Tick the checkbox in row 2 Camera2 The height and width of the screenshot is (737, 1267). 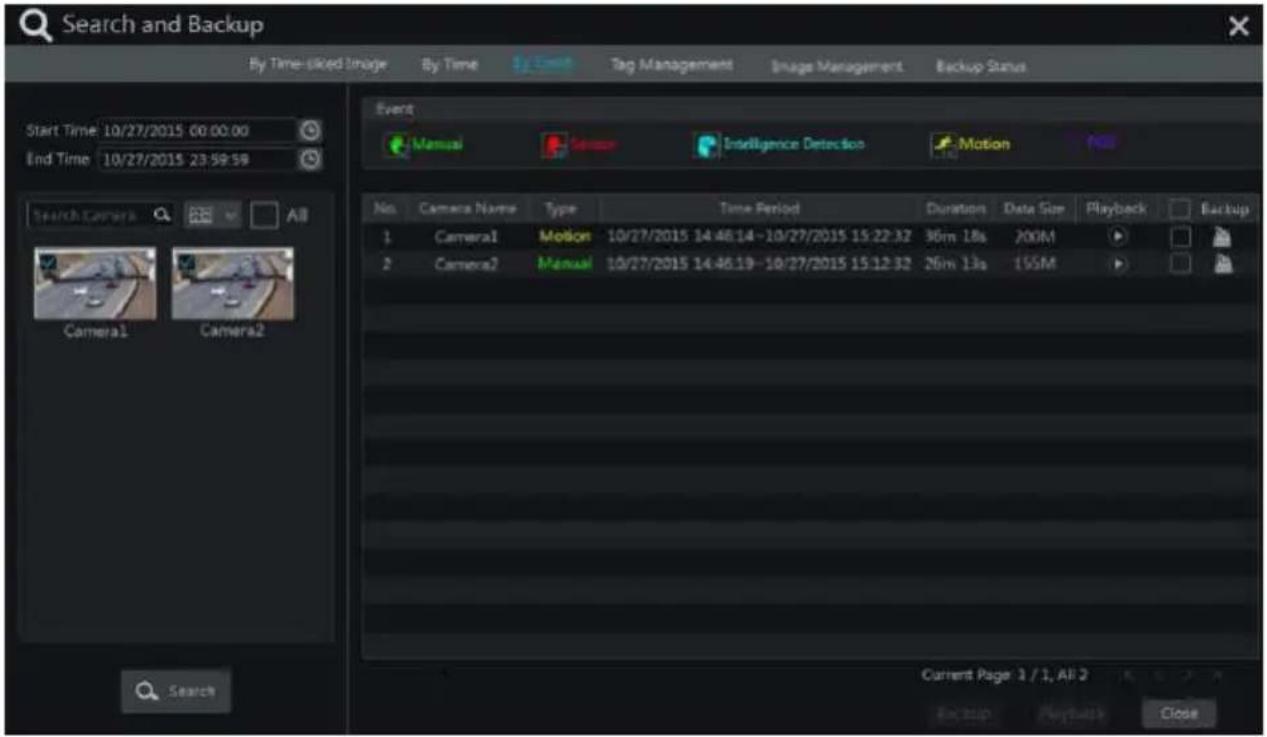point(1180,264)
